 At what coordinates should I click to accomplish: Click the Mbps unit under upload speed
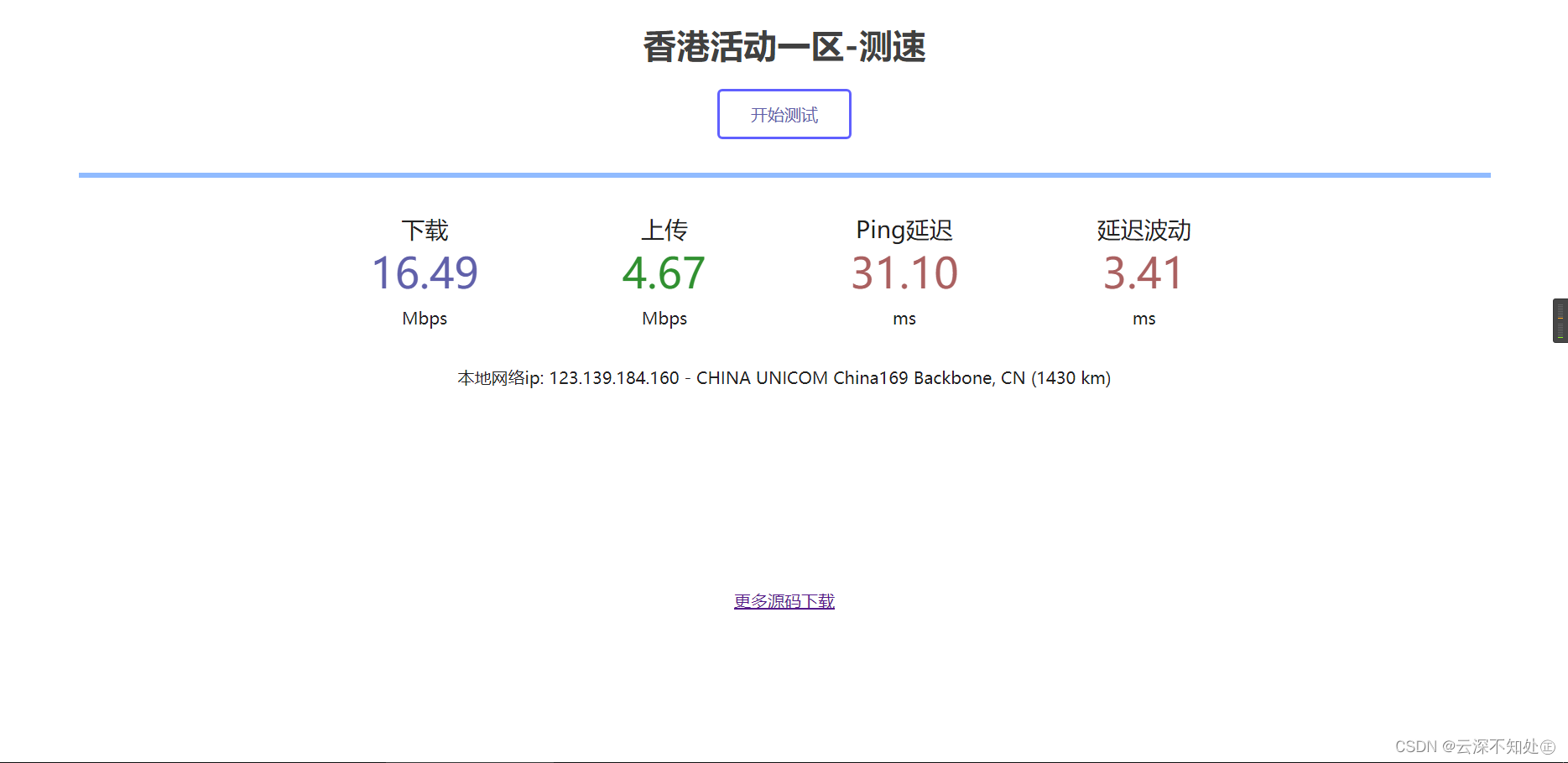[x=664, y=319]
